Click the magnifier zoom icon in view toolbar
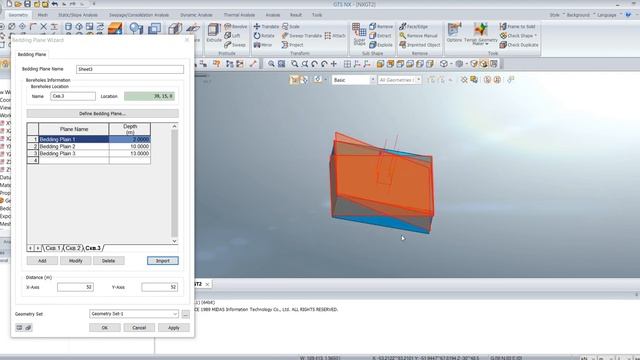 (271, 64)
